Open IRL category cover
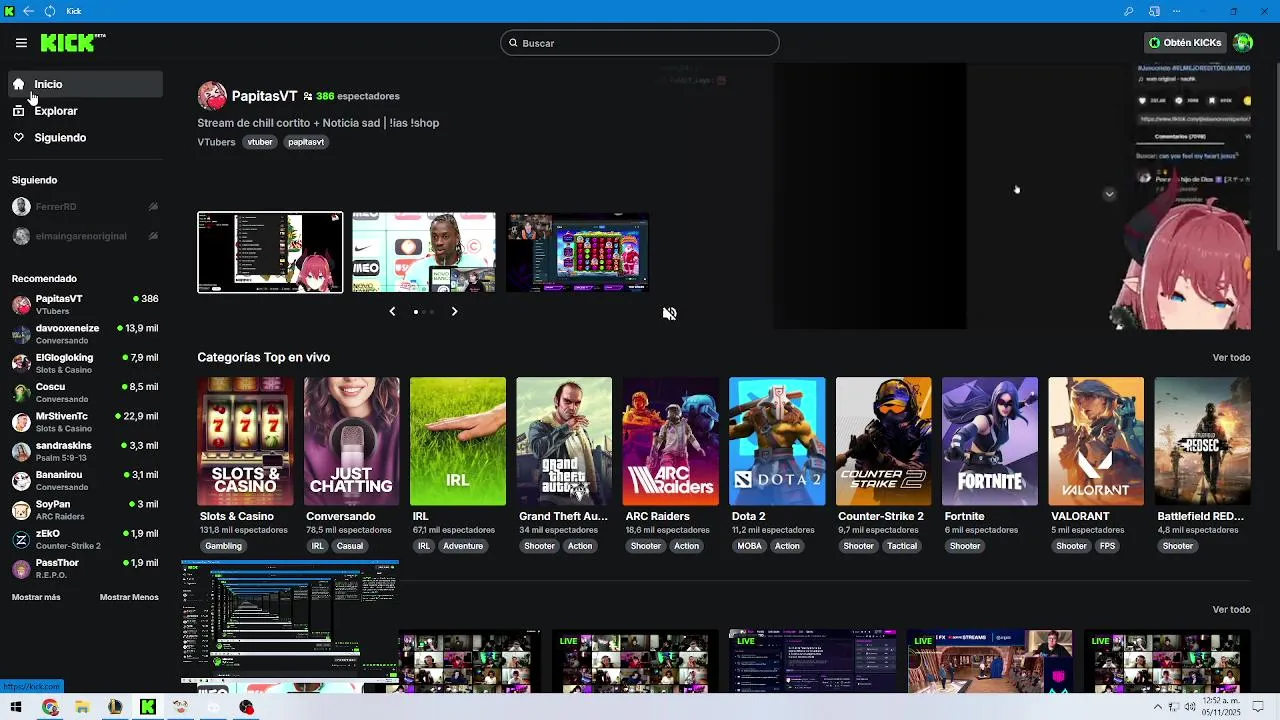The width and height of the screenshot is (1280, 720). point(458,441)
